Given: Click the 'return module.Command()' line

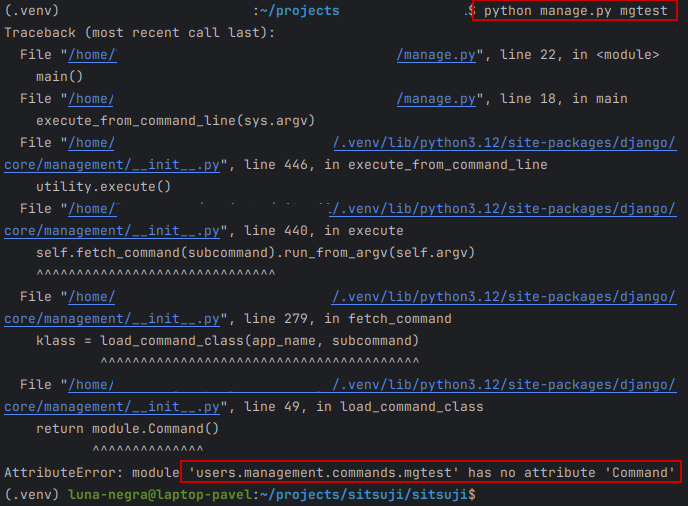Looking at the screenshot, I should 127,428.
